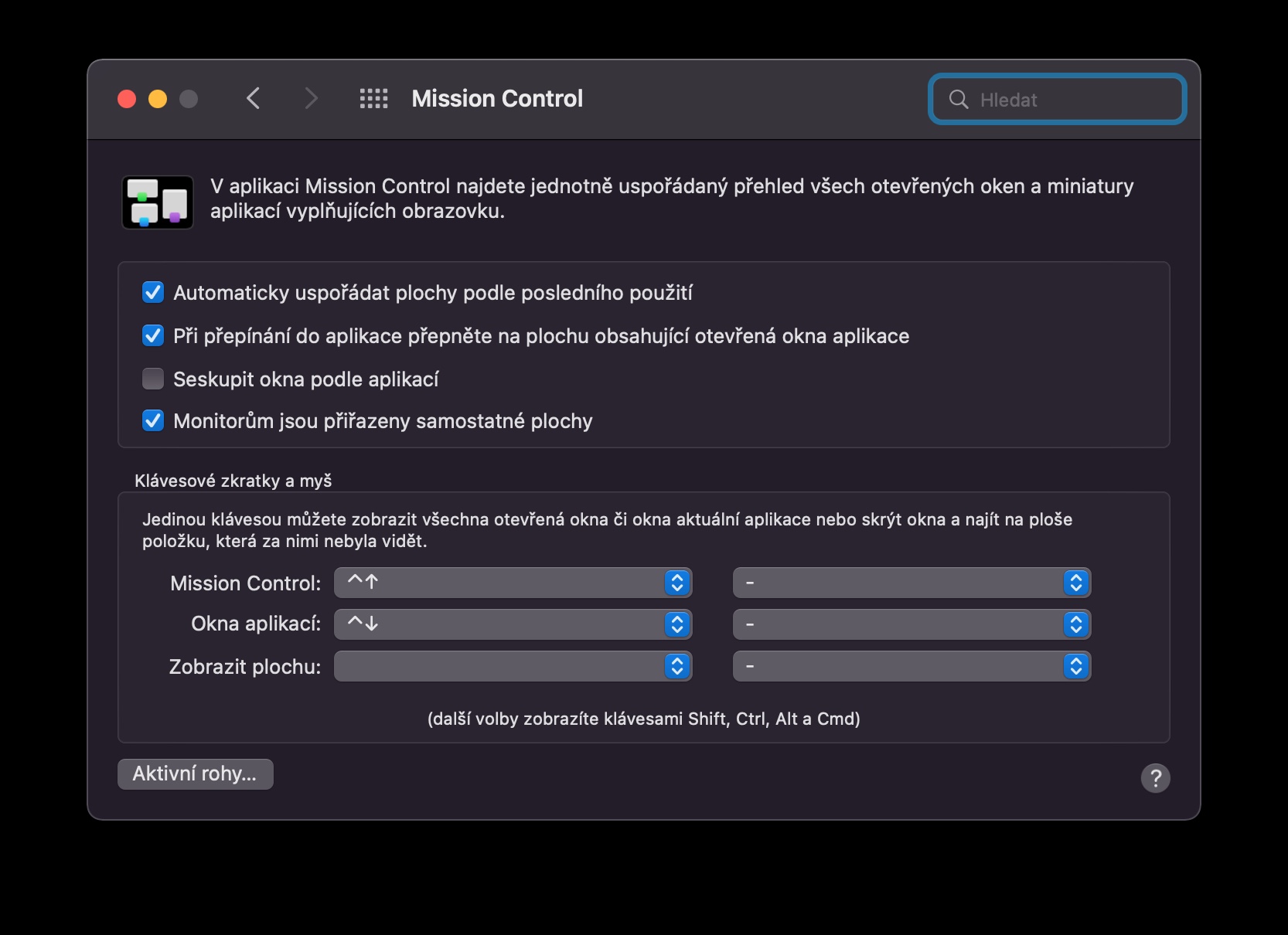
Task: Open Mission Control mouse shortcut dropdown
Action: (911, 583)
